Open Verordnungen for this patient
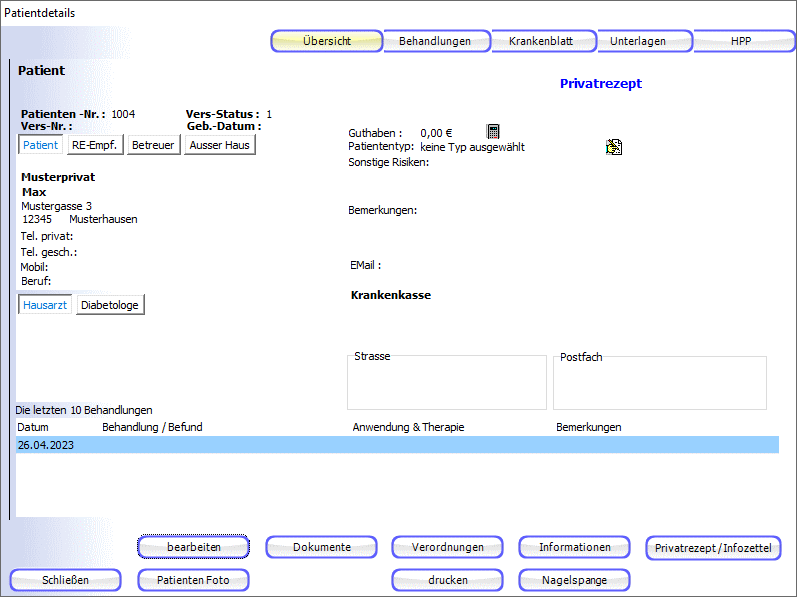 coord(448,547)
